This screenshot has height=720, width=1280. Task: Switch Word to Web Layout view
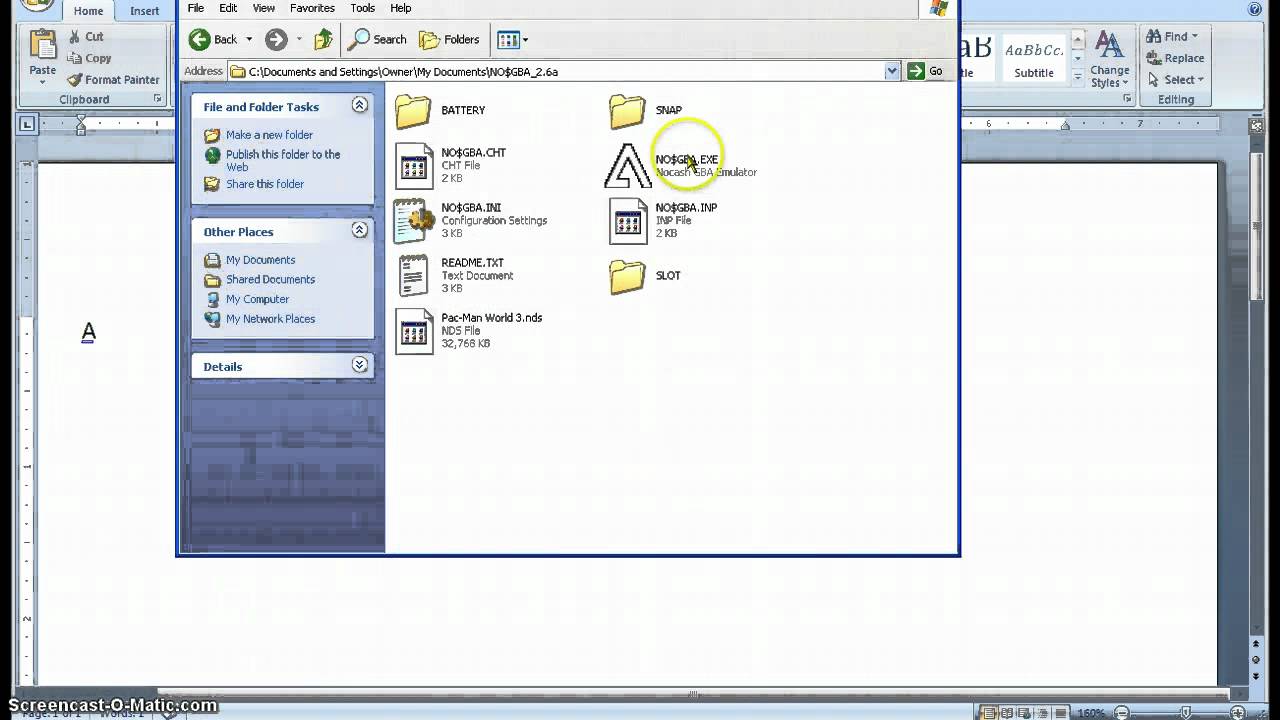click(x=1023, y=713)
